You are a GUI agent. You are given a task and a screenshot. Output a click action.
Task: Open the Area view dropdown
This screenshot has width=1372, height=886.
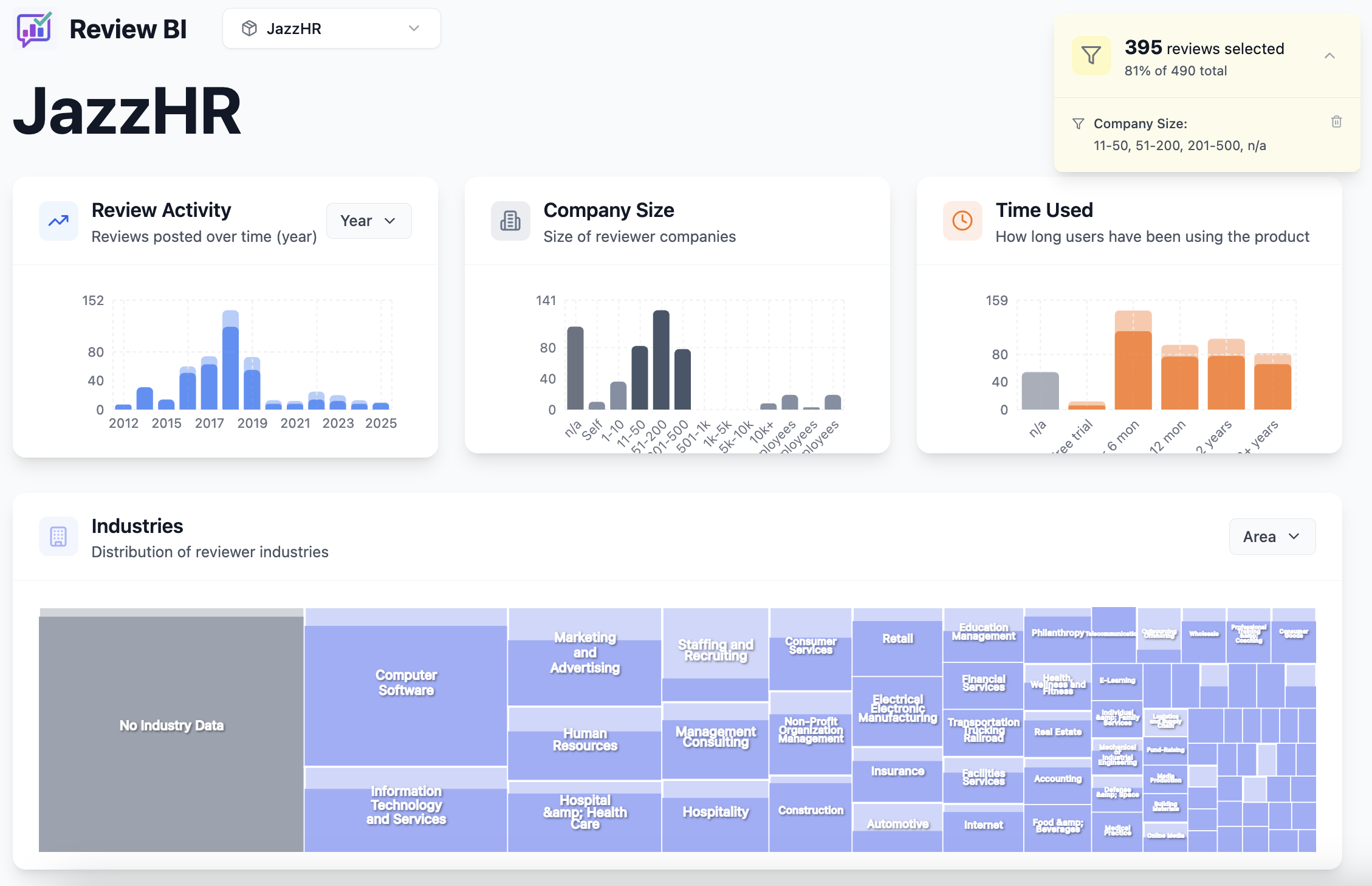pyautogui.click(x=1272, y=537)
